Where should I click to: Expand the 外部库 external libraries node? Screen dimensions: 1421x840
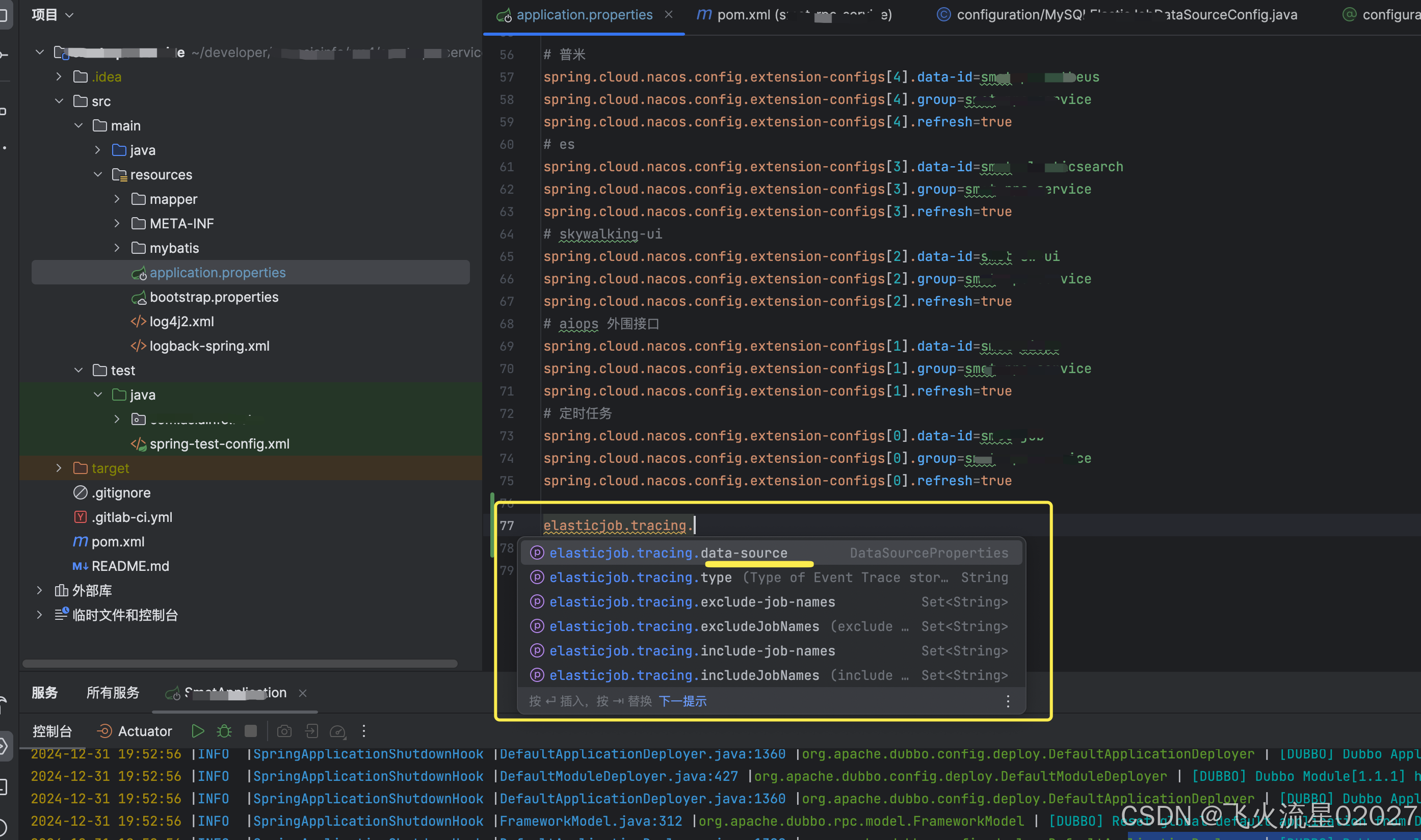pyautogui.click(x=40, y=590)
